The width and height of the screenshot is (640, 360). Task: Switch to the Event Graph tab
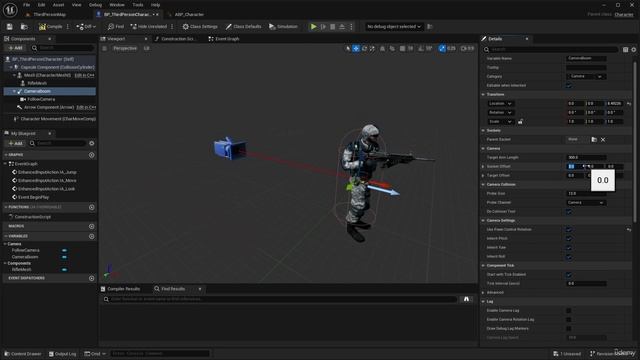[224, 39]
